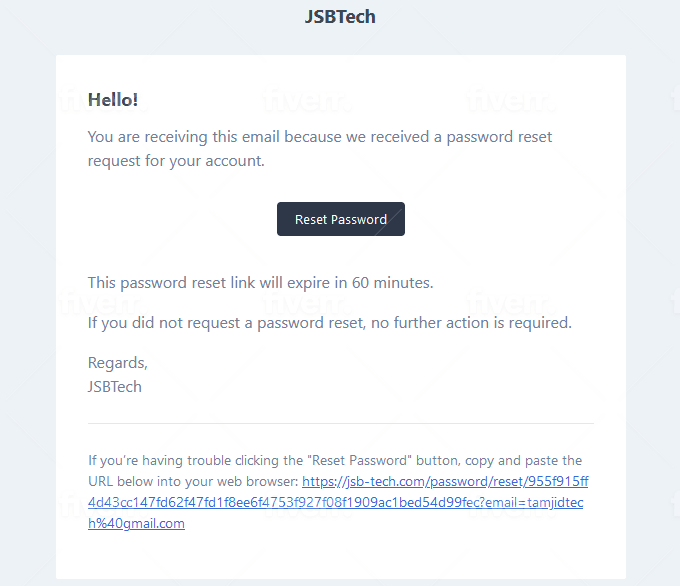Viewport: 680px width, 586px height.
Task: Click the 'request for your account.' text
Action: pyautogui.click(x=176, y=161)
